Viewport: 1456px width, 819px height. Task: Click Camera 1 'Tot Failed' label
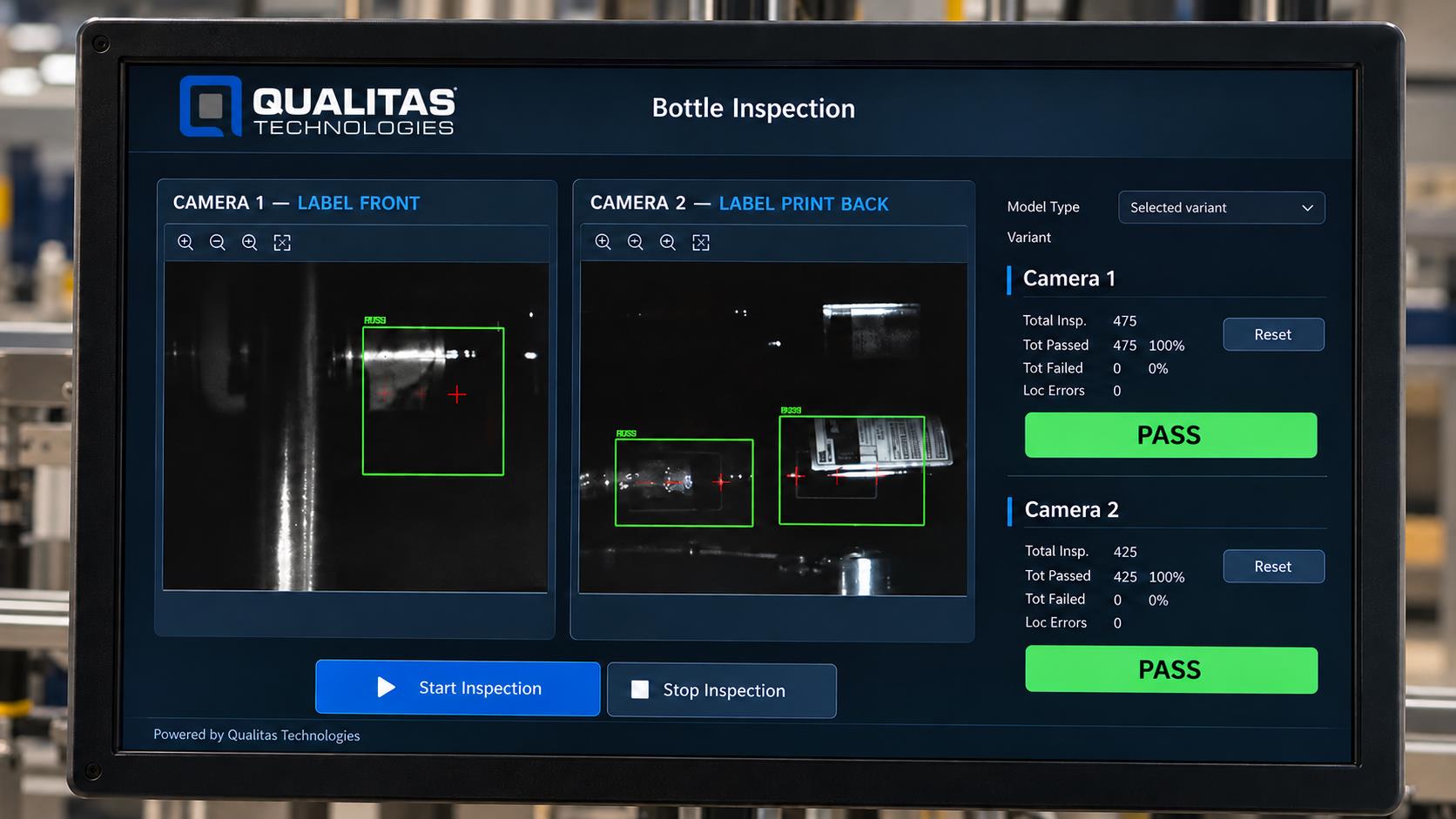coord(1053,368)
